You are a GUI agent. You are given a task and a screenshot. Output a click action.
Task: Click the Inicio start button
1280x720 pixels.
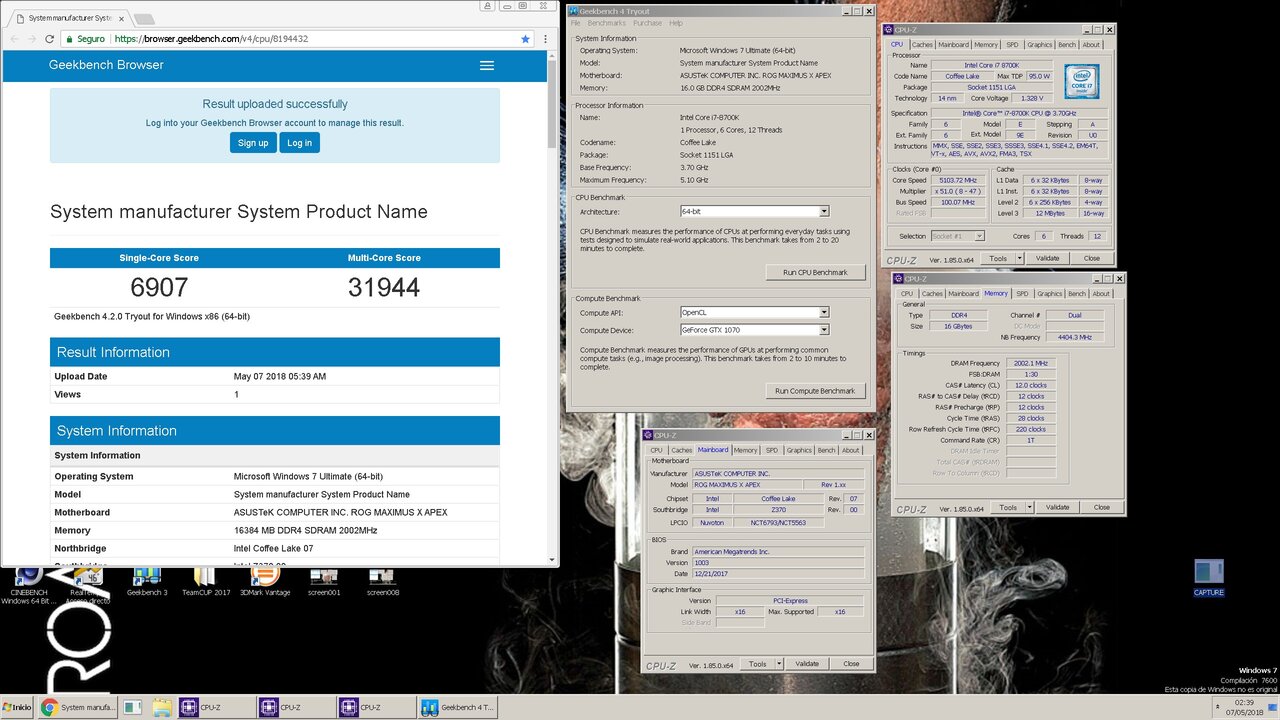tap(17, 707)
